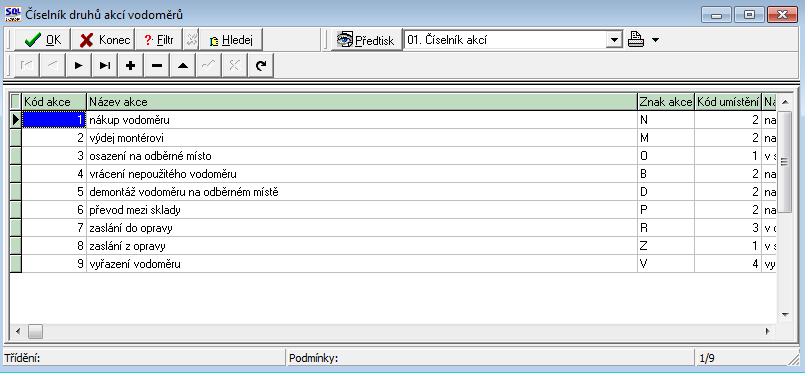Viewport: 808px width, 376px height.
Task: Click the Konec button
Action: [103, 40]
